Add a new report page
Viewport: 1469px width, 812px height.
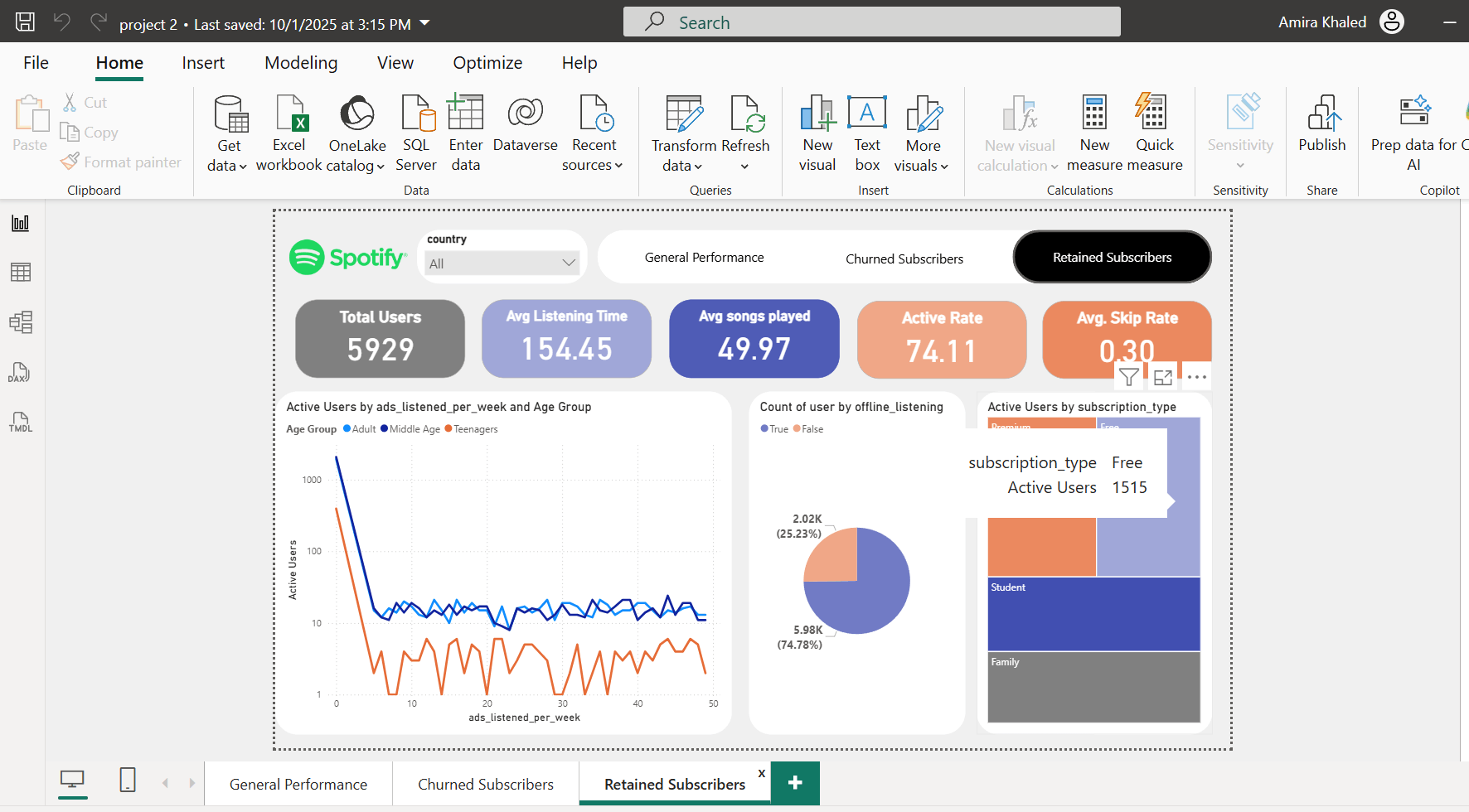click(795, 783)
